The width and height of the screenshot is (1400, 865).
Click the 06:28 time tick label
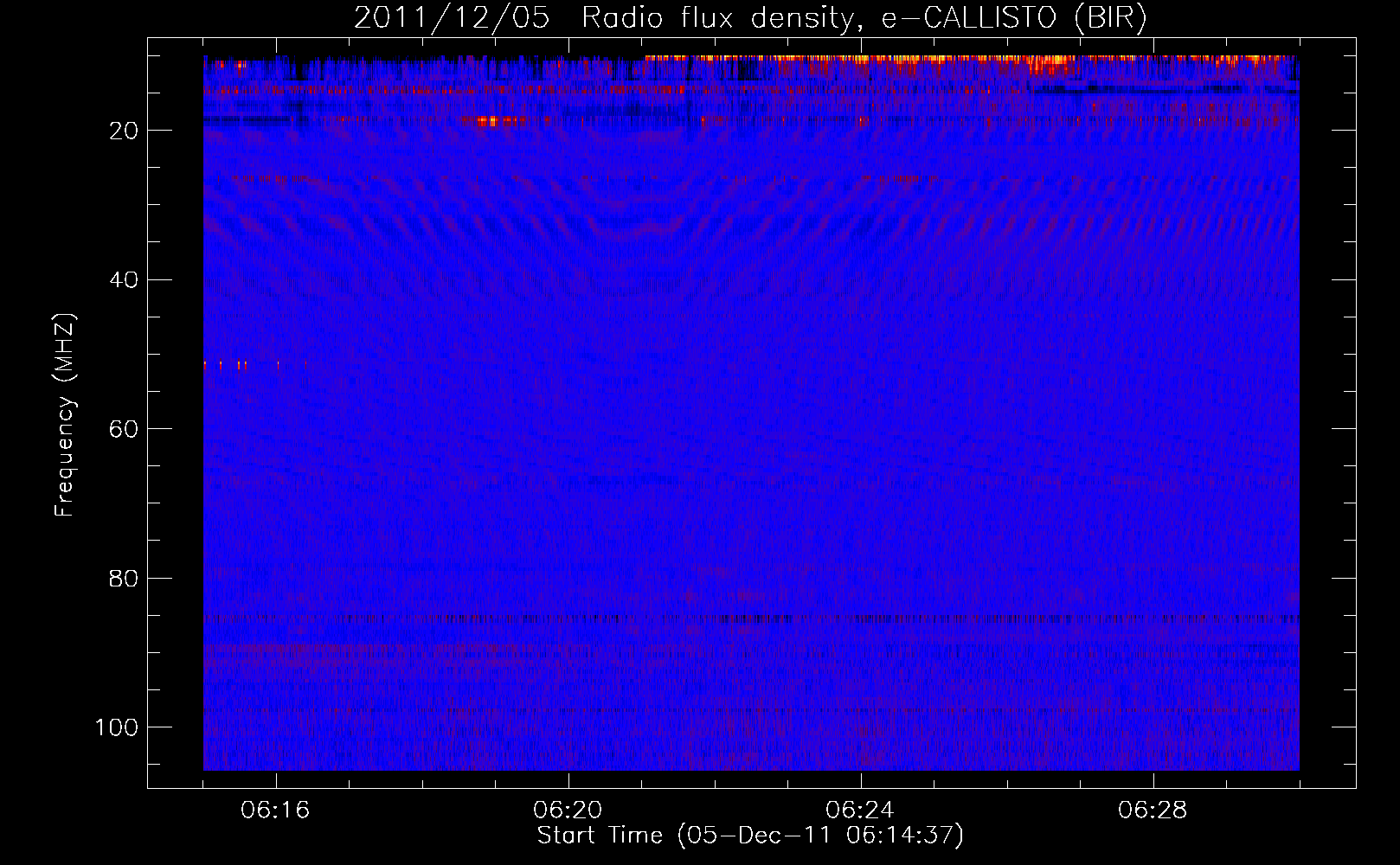(1153, 811)
